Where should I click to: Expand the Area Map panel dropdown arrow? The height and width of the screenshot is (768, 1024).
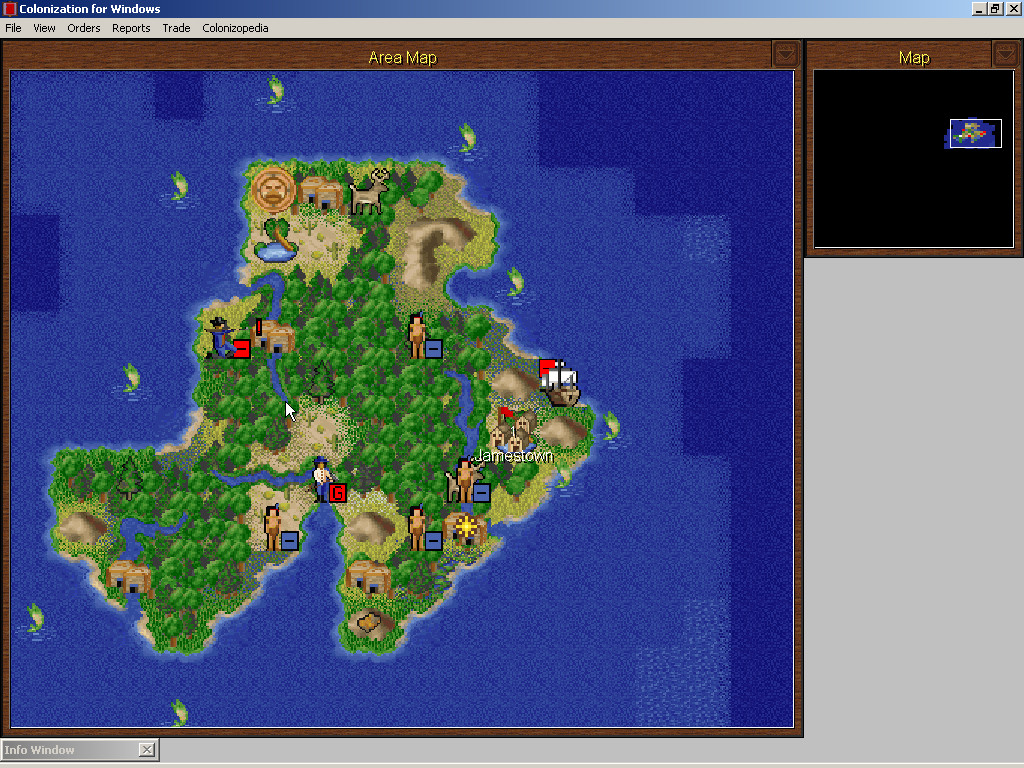(x=785, y=54)
